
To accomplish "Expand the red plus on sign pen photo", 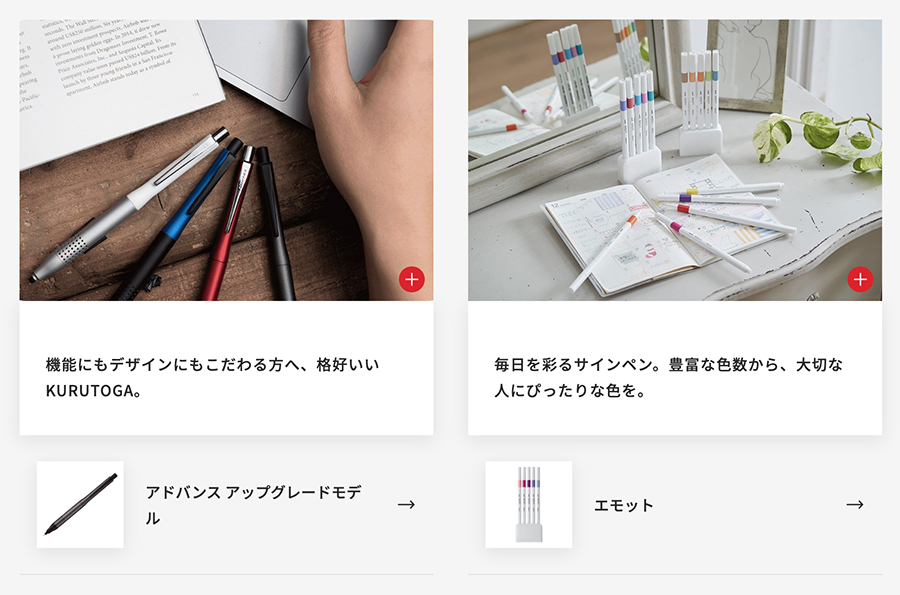I will click(860, 279).
